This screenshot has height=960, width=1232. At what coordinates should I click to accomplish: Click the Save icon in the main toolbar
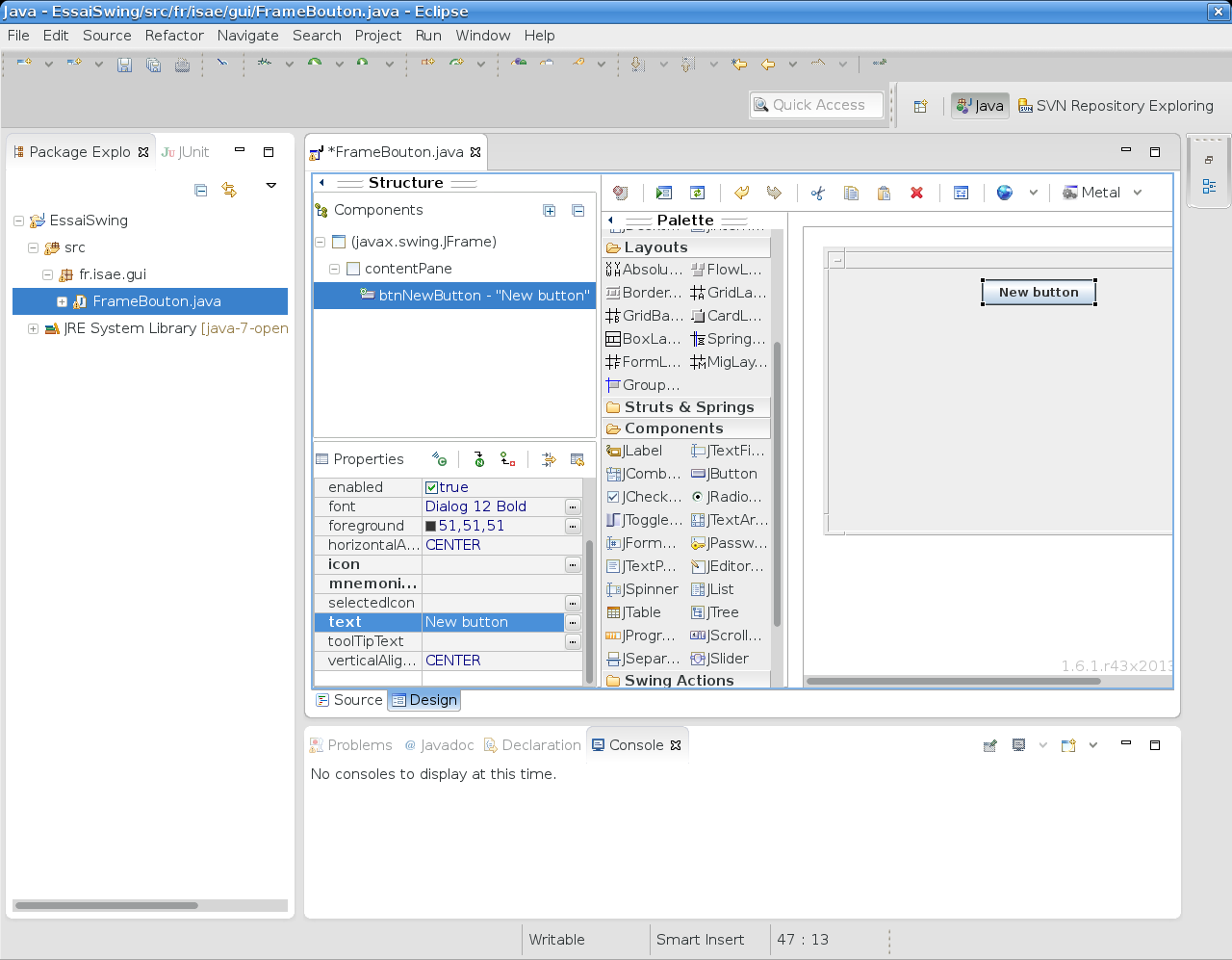click(124, 65)
